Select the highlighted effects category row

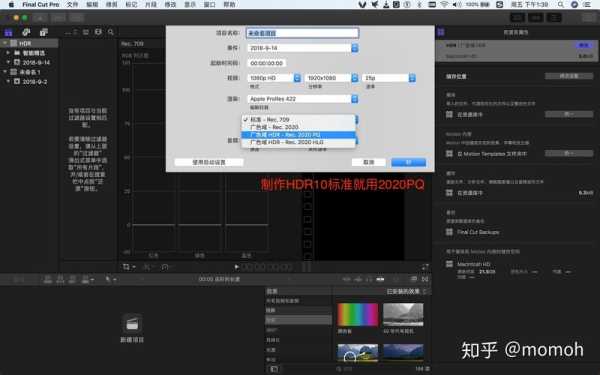tap(298, 320)
